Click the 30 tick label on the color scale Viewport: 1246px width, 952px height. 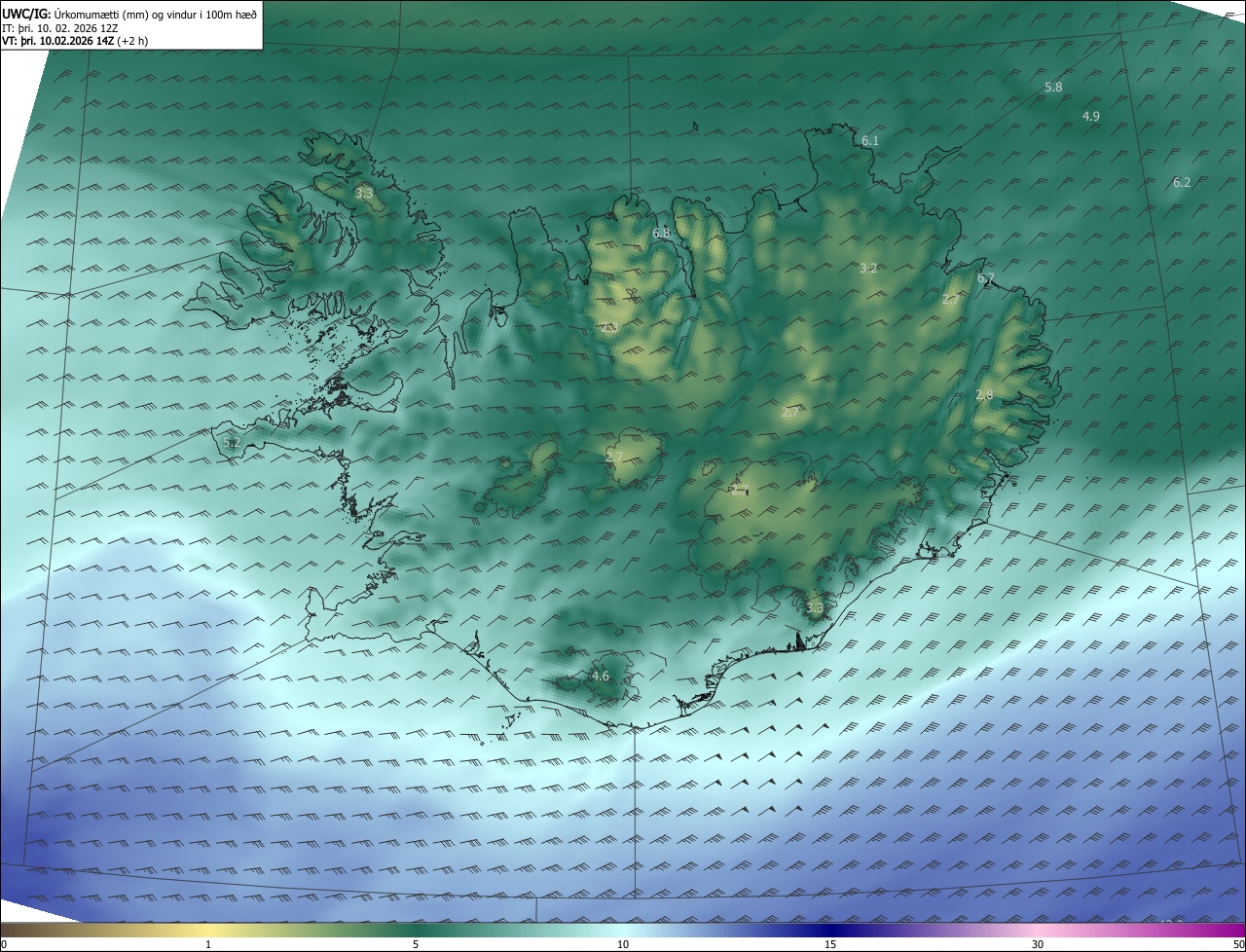(x=1038, y=944)
